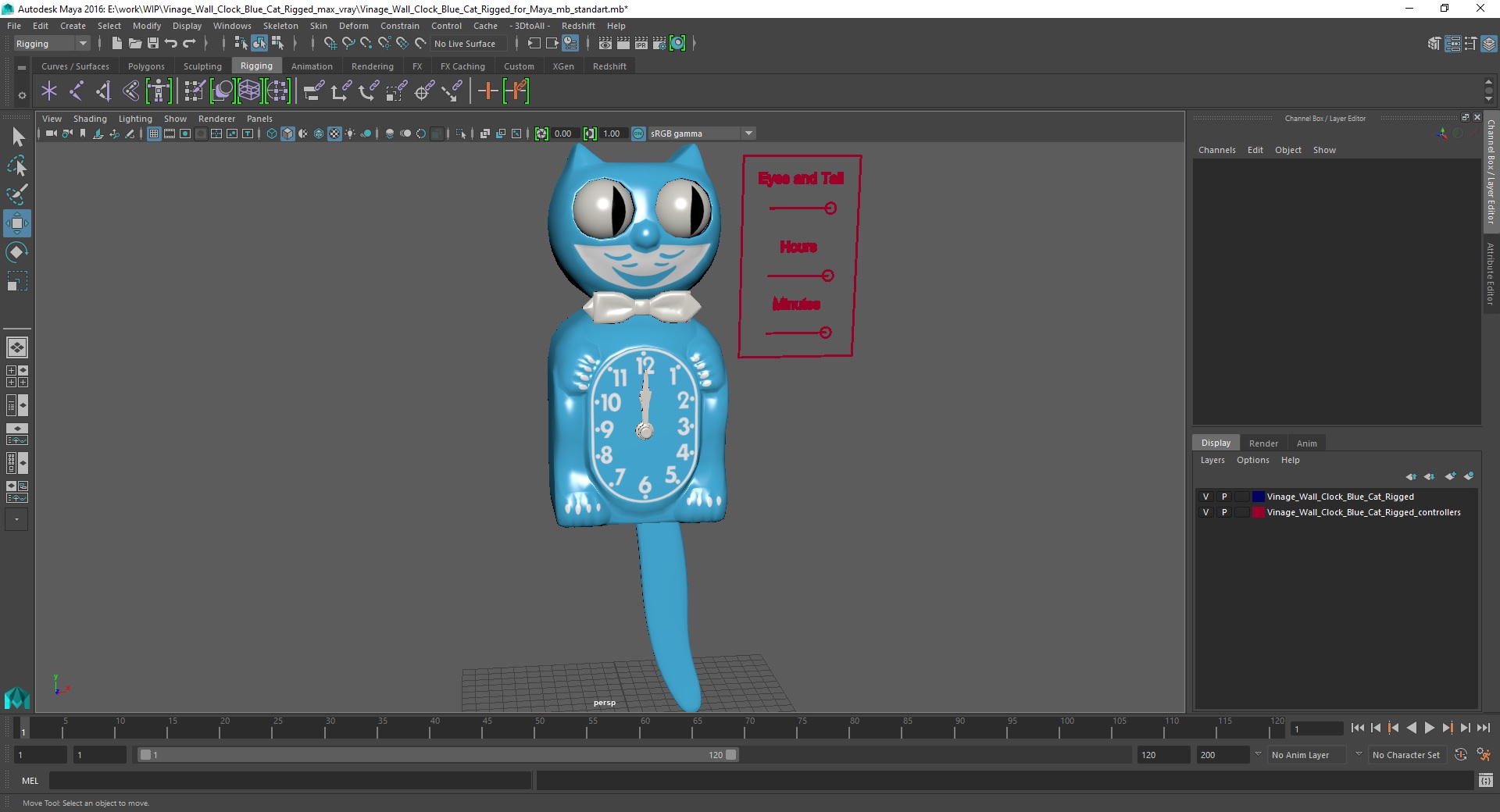Open Layers menu in Layer Editor
This screenshot has height=812, width=1500.
pyautogui.click(x=1212, y=460)
